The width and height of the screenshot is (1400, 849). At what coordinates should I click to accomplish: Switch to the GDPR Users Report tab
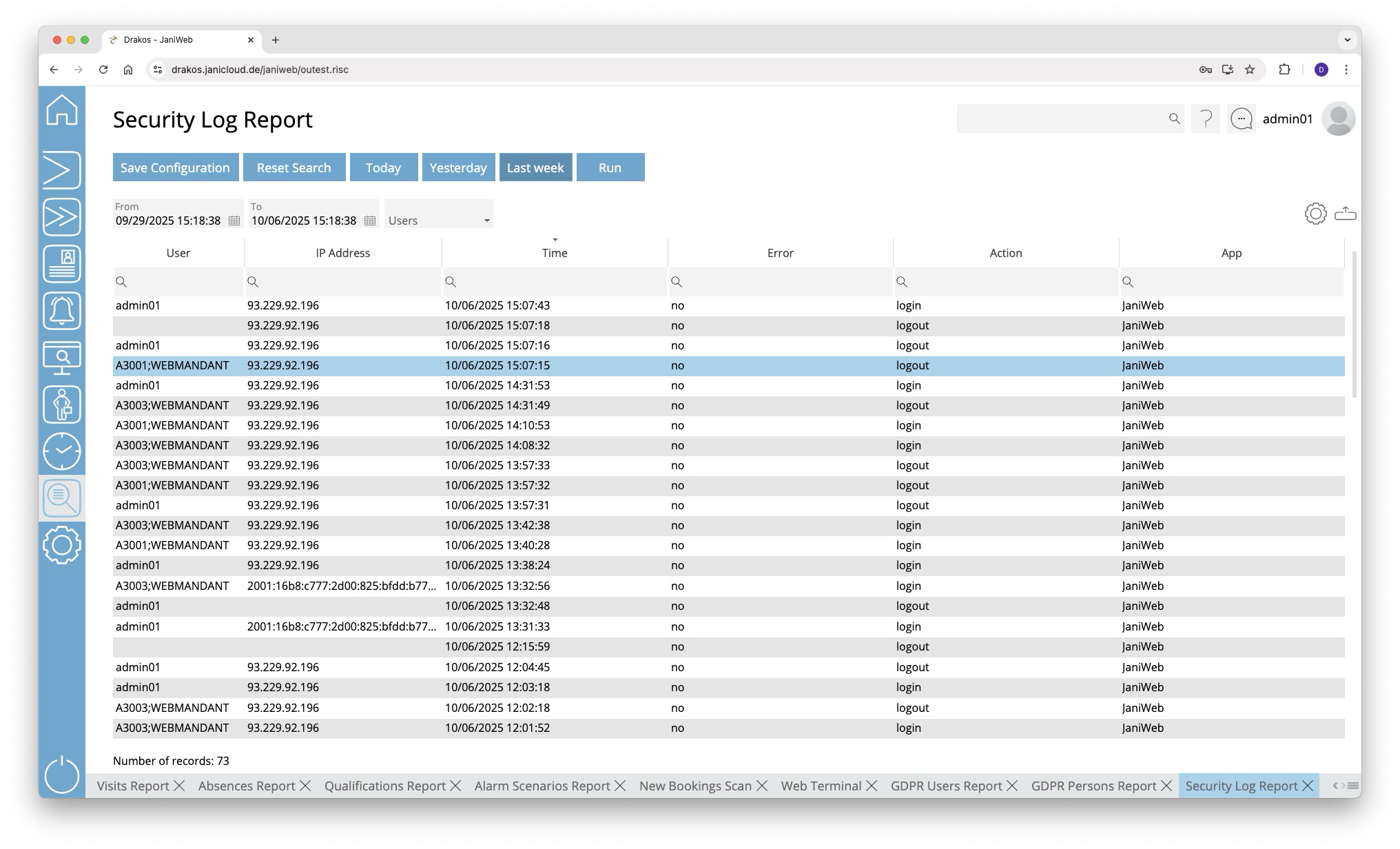coord(946,786)
